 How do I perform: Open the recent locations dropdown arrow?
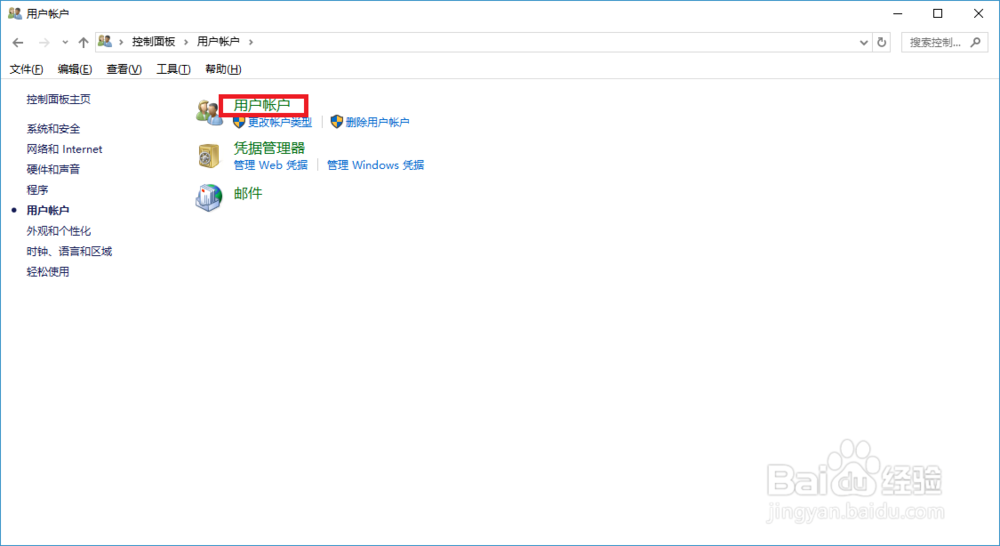point(65,43)
